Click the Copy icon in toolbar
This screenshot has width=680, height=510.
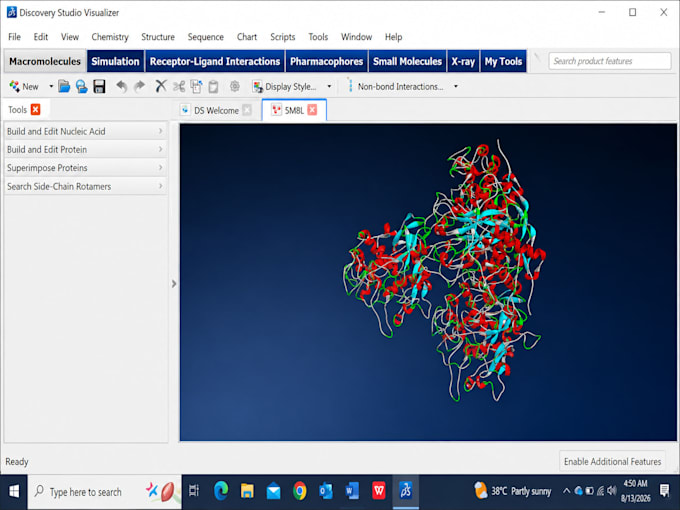coord(196,87)
